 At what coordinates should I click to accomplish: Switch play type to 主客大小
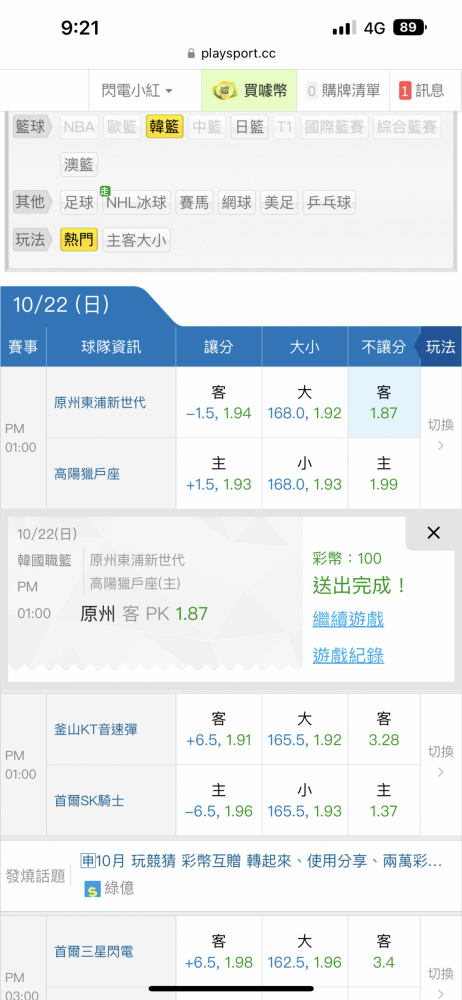click(137, 240)
